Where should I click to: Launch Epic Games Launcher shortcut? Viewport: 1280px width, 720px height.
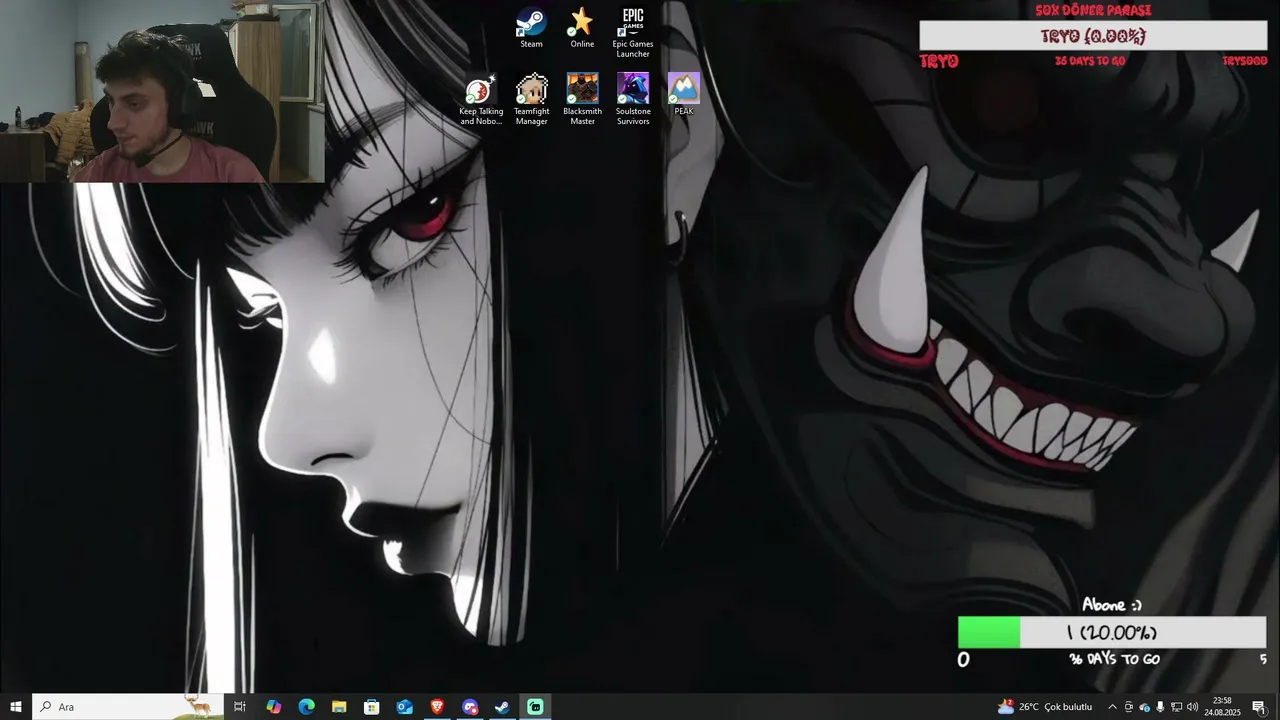click(633, 33)
